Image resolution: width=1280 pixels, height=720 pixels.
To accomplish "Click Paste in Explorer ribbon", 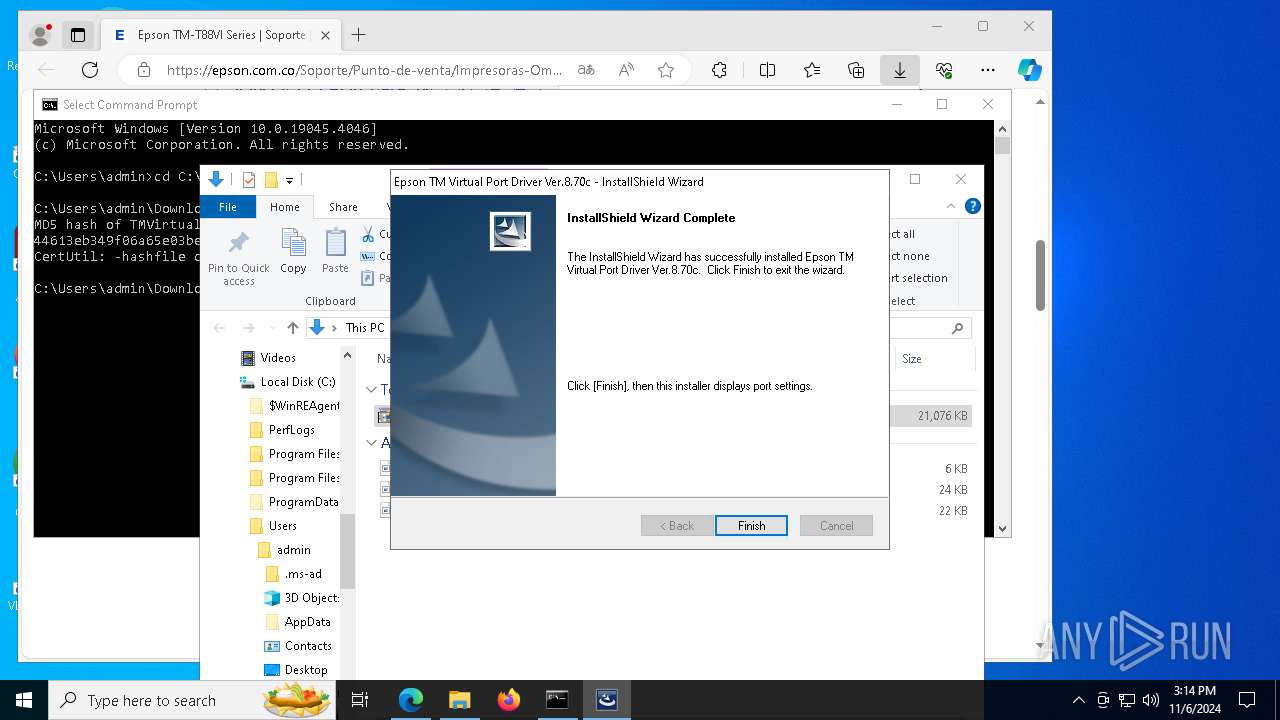I will [335, 251].
